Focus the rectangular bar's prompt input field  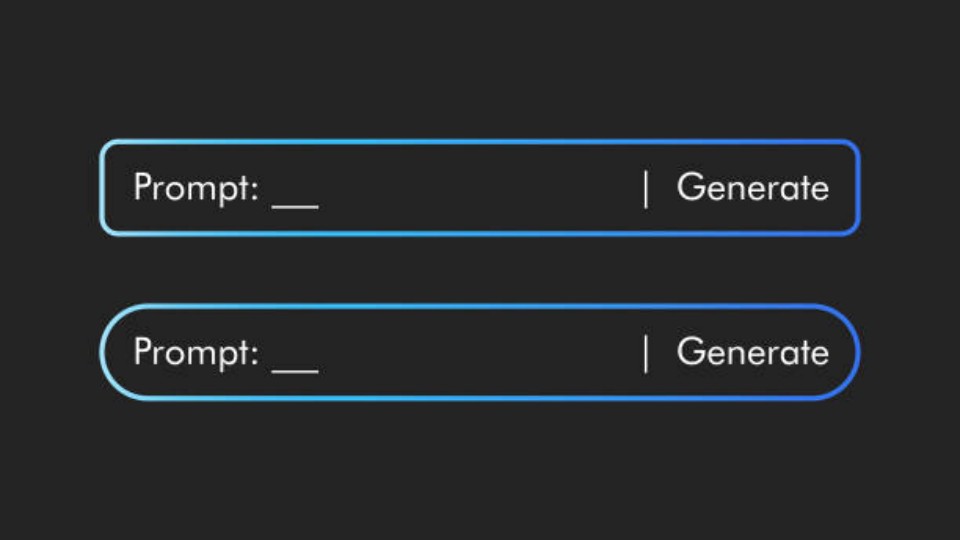point(400,188)
